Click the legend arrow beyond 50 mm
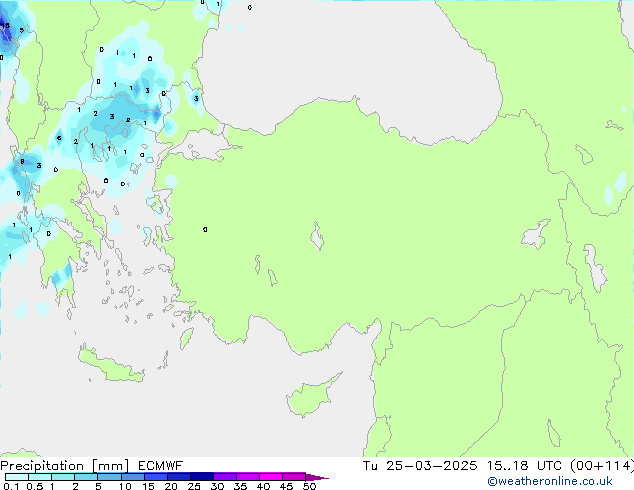The height and width of the screenshot is (490, 634). point(317,478)
